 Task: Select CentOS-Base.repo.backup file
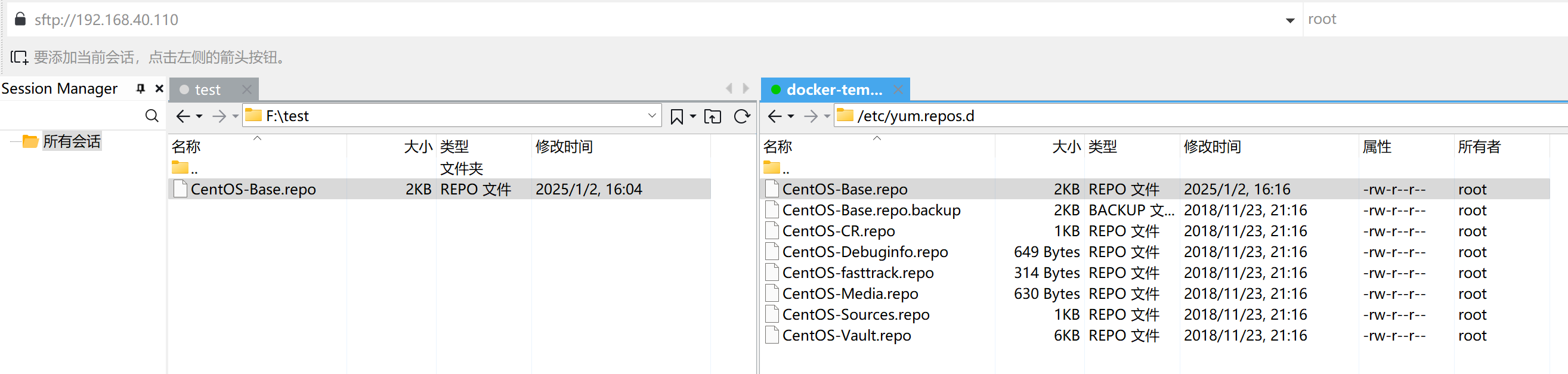[x=1155, y=210]
